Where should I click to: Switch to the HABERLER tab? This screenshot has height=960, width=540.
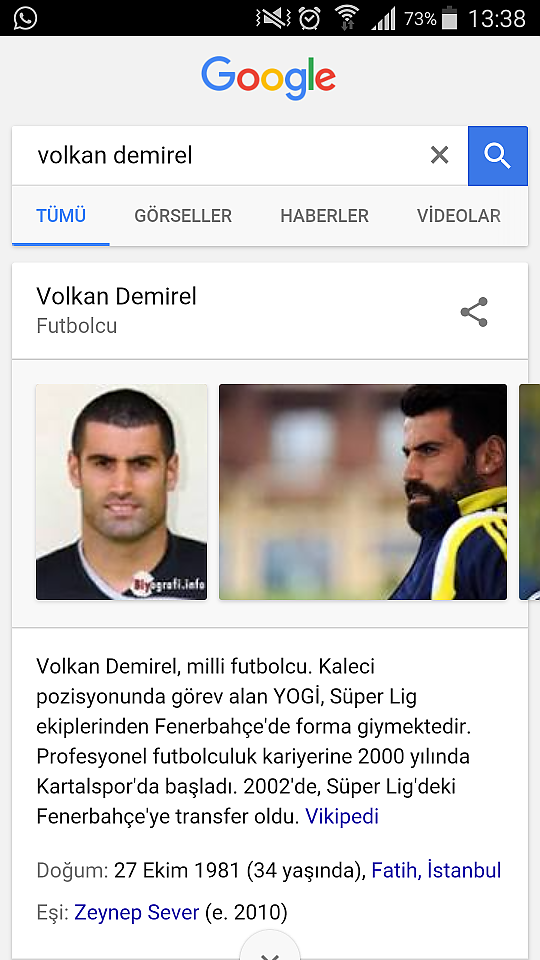pyautogui.click(x=324, y=216)
